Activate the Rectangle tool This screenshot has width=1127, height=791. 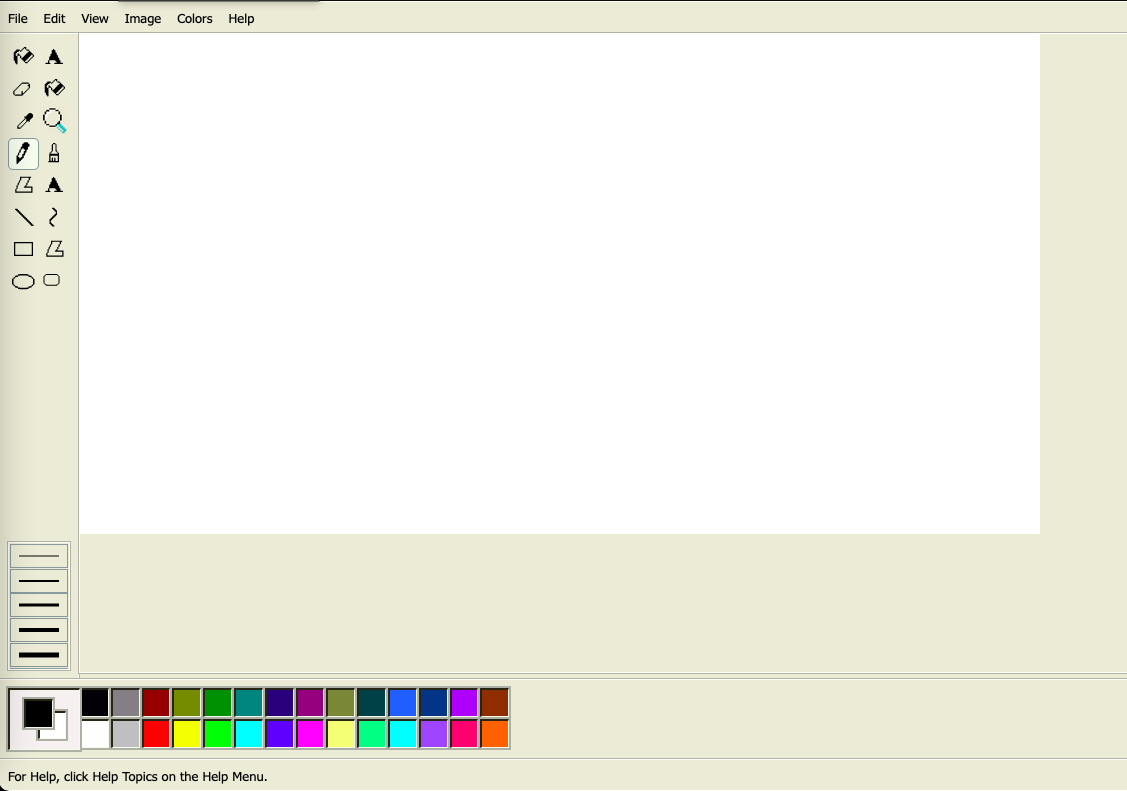coord(22,249)
